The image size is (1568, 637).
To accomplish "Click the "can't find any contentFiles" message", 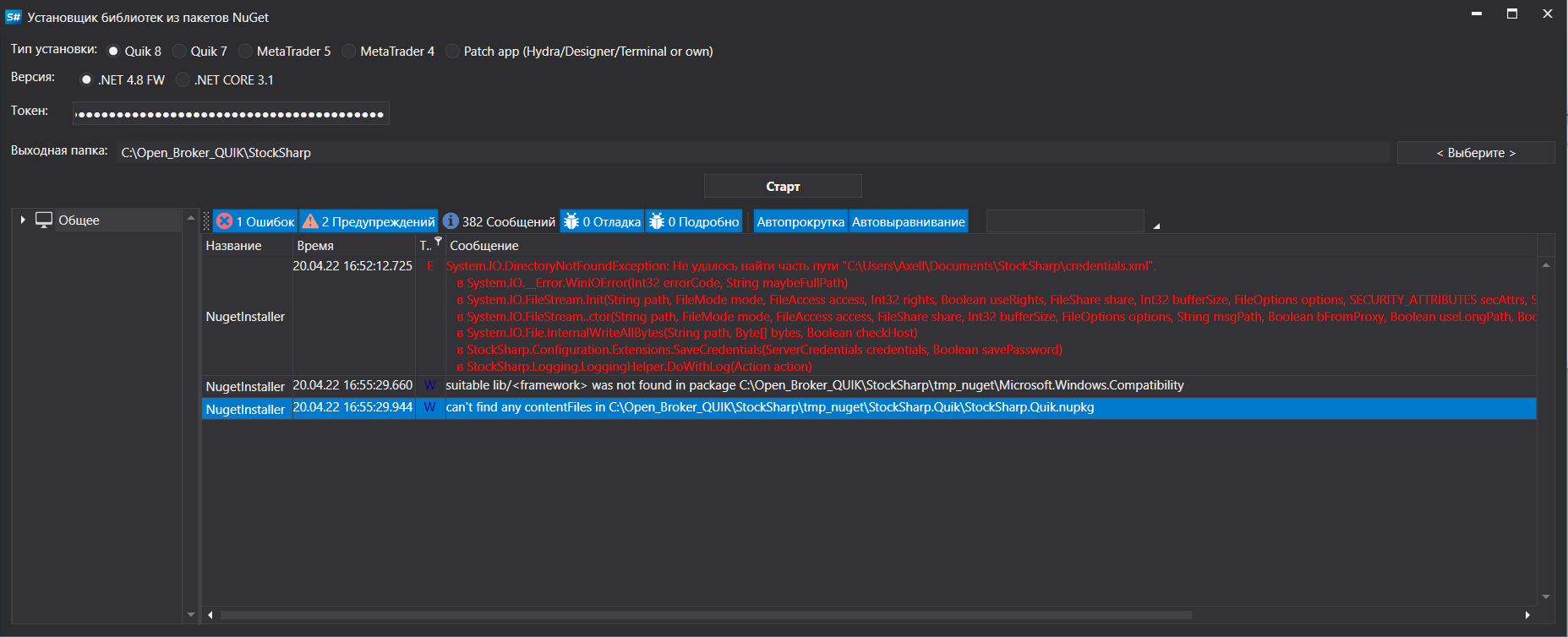I will (770, 407).
